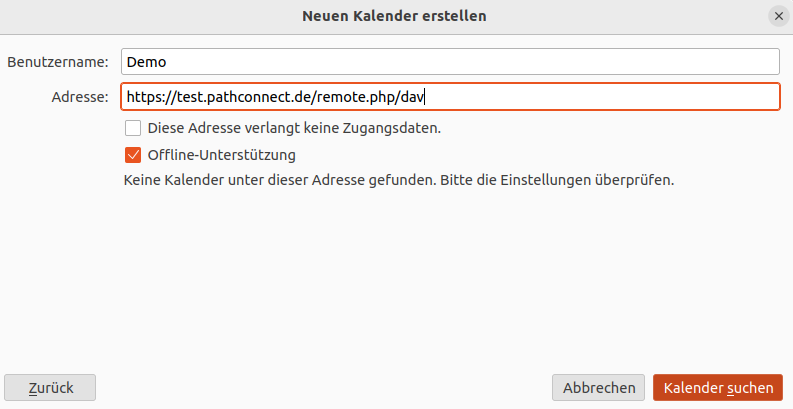
Task: Click the 'Benutzername:' field label
Action: pyautogui.click(x=58, y=62)
